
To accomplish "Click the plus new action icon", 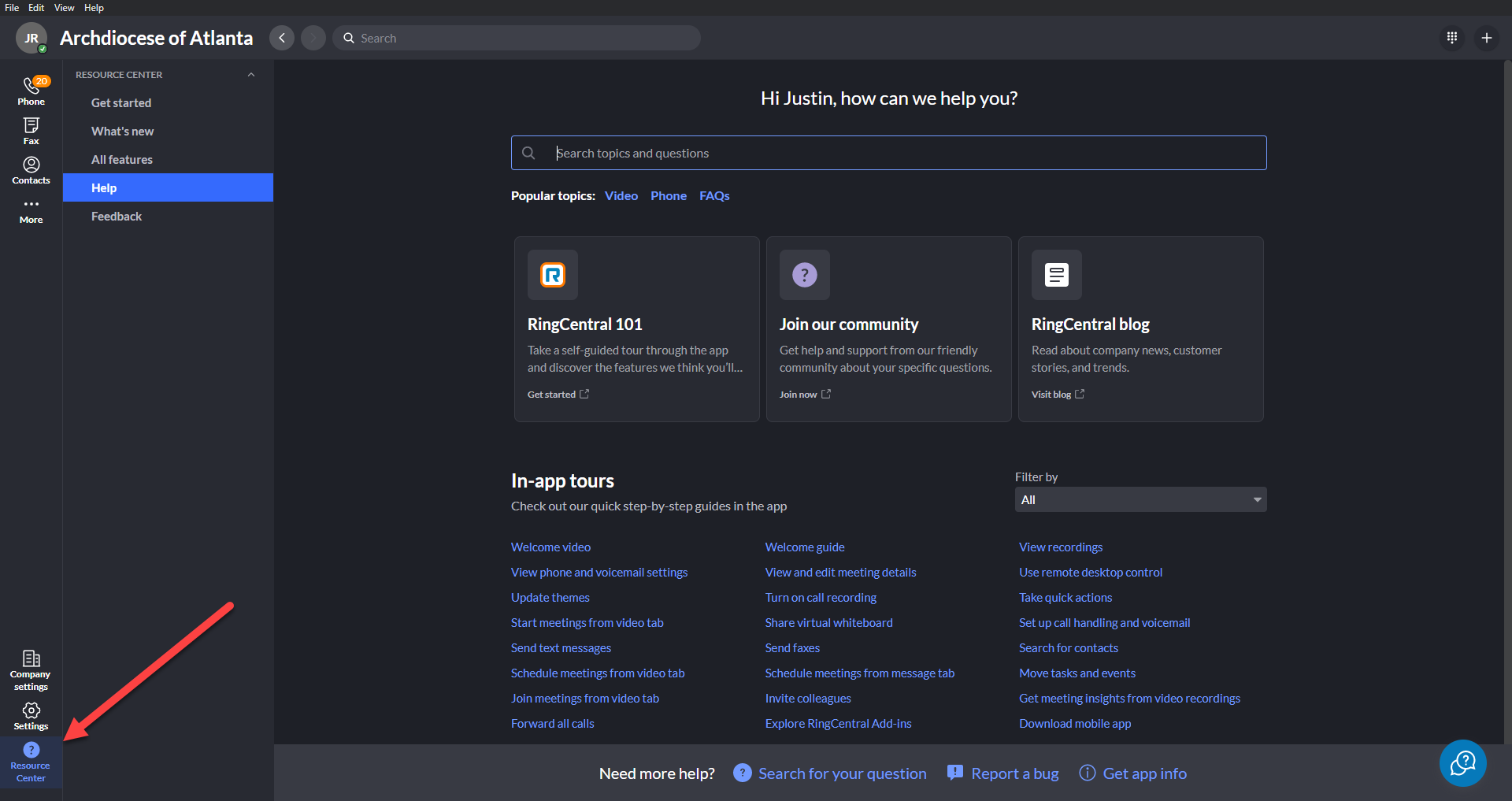I will point(1487,38).
